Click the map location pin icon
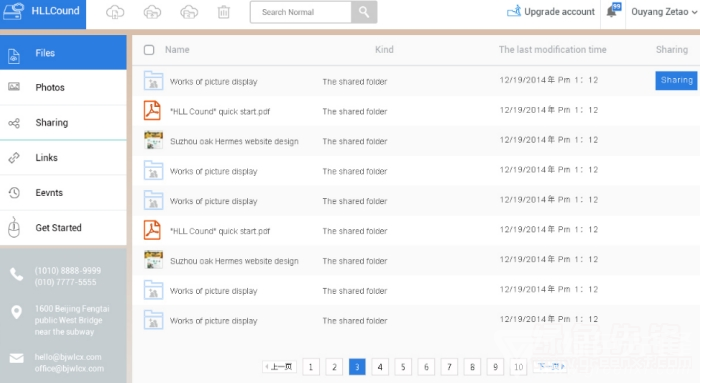 pos(17,312)
